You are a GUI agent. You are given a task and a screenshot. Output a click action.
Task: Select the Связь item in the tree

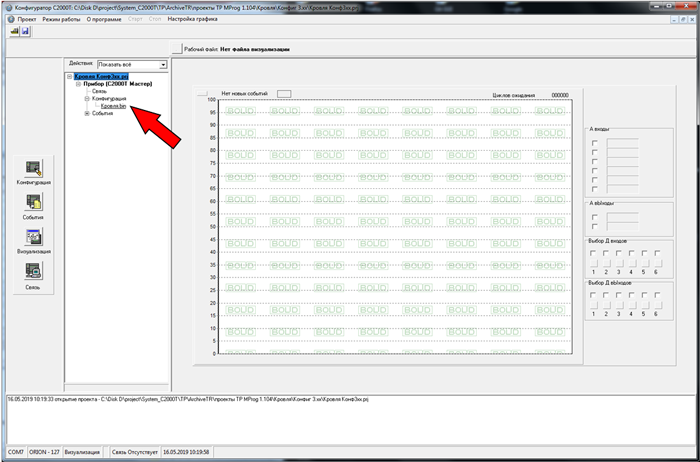coord(100,92)
